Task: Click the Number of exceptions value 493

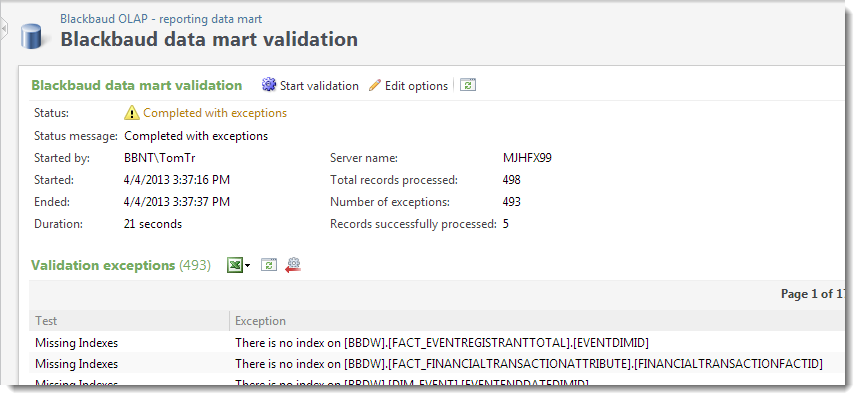Action: 512,202
